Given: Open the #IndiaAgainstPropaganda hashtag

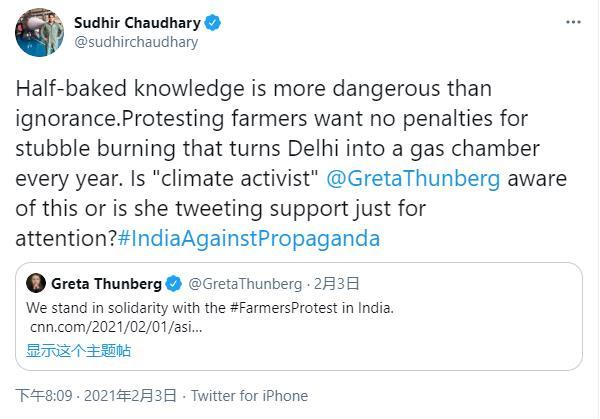Looking at the screenshot, I should tap(249, 239).
